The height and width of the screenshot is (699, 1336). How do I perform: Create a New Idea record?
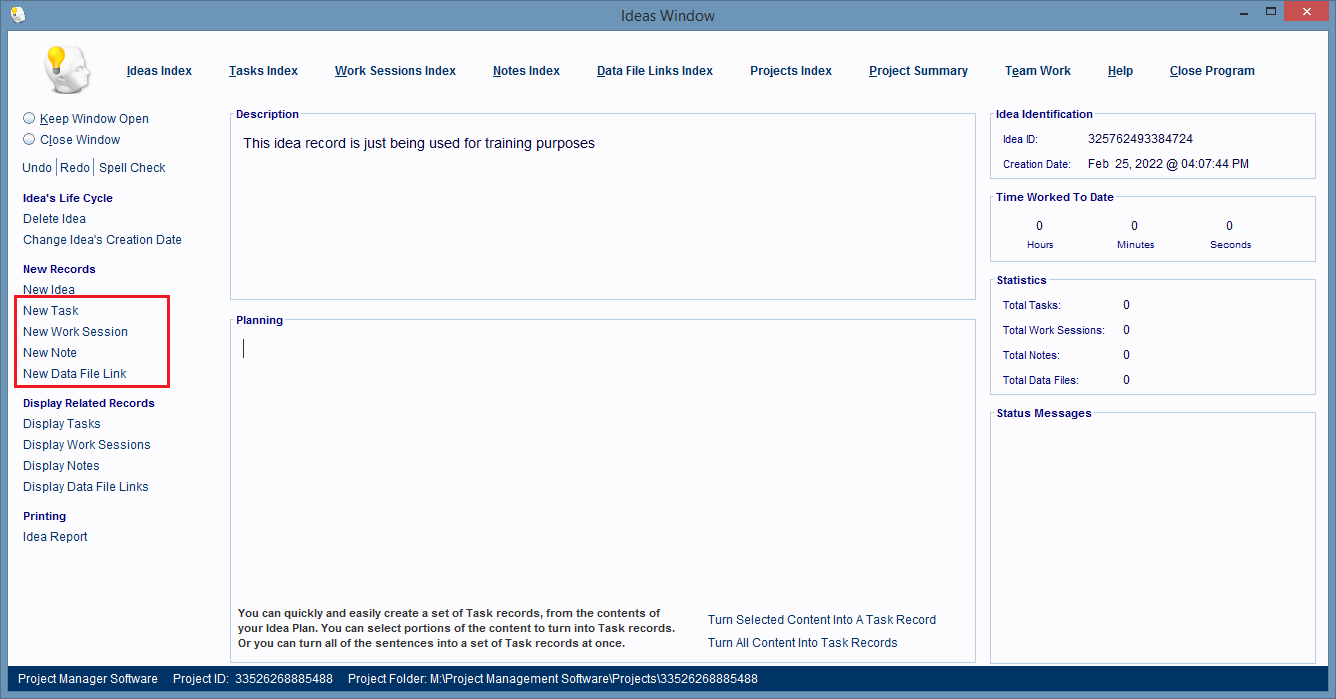(x=49, y=290)
